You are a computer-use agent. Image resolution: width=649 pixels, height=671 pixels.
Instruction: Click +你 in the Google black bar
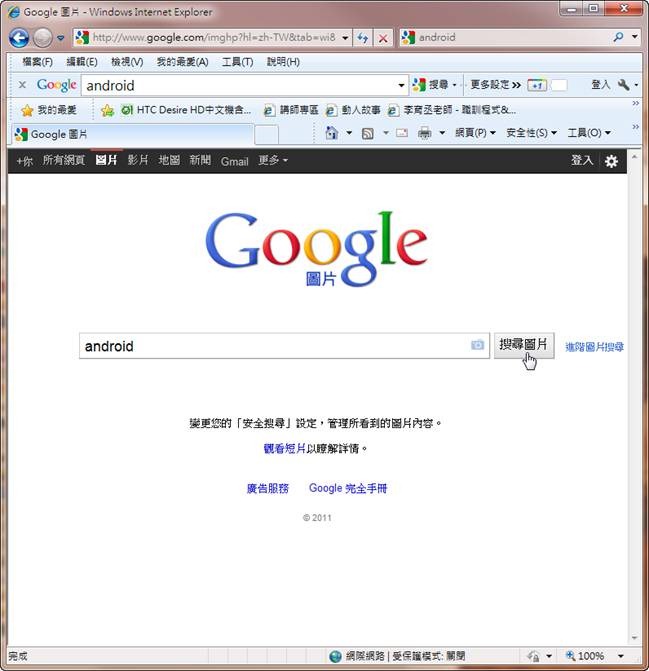pos(24,161)
